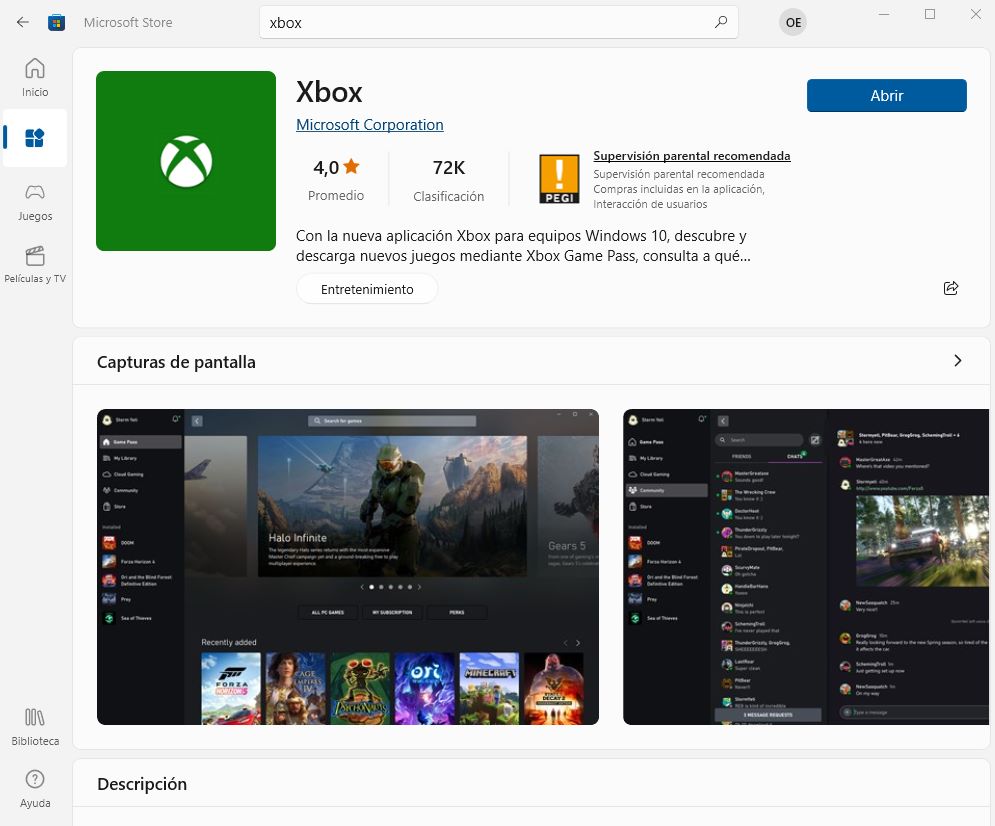This screenshot has width=995, height=826.
Task: Open Supervisión parental recomendada link
Action: coord(691,156)
